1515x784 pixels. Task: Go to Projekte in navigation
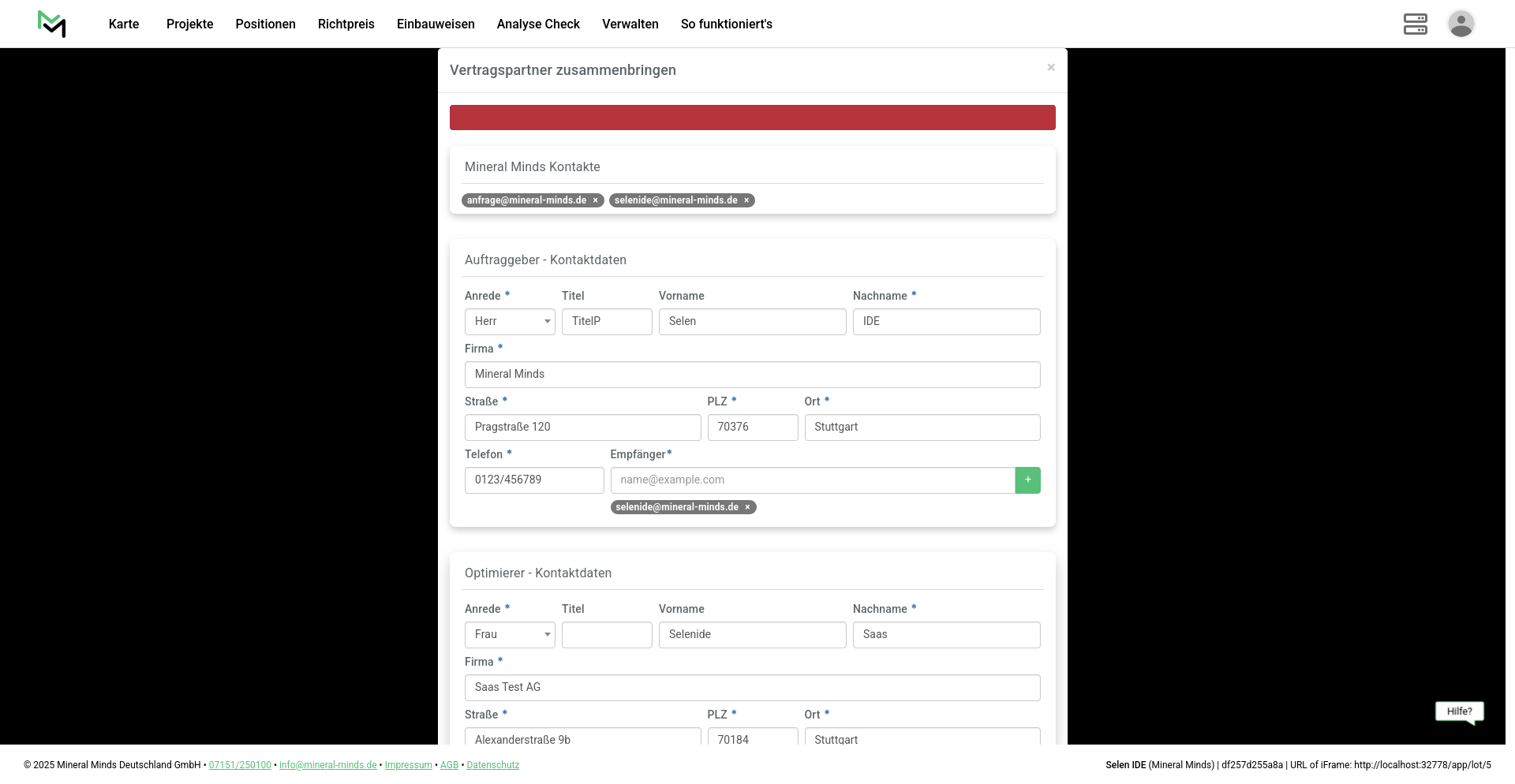click(x=189, y=24)
